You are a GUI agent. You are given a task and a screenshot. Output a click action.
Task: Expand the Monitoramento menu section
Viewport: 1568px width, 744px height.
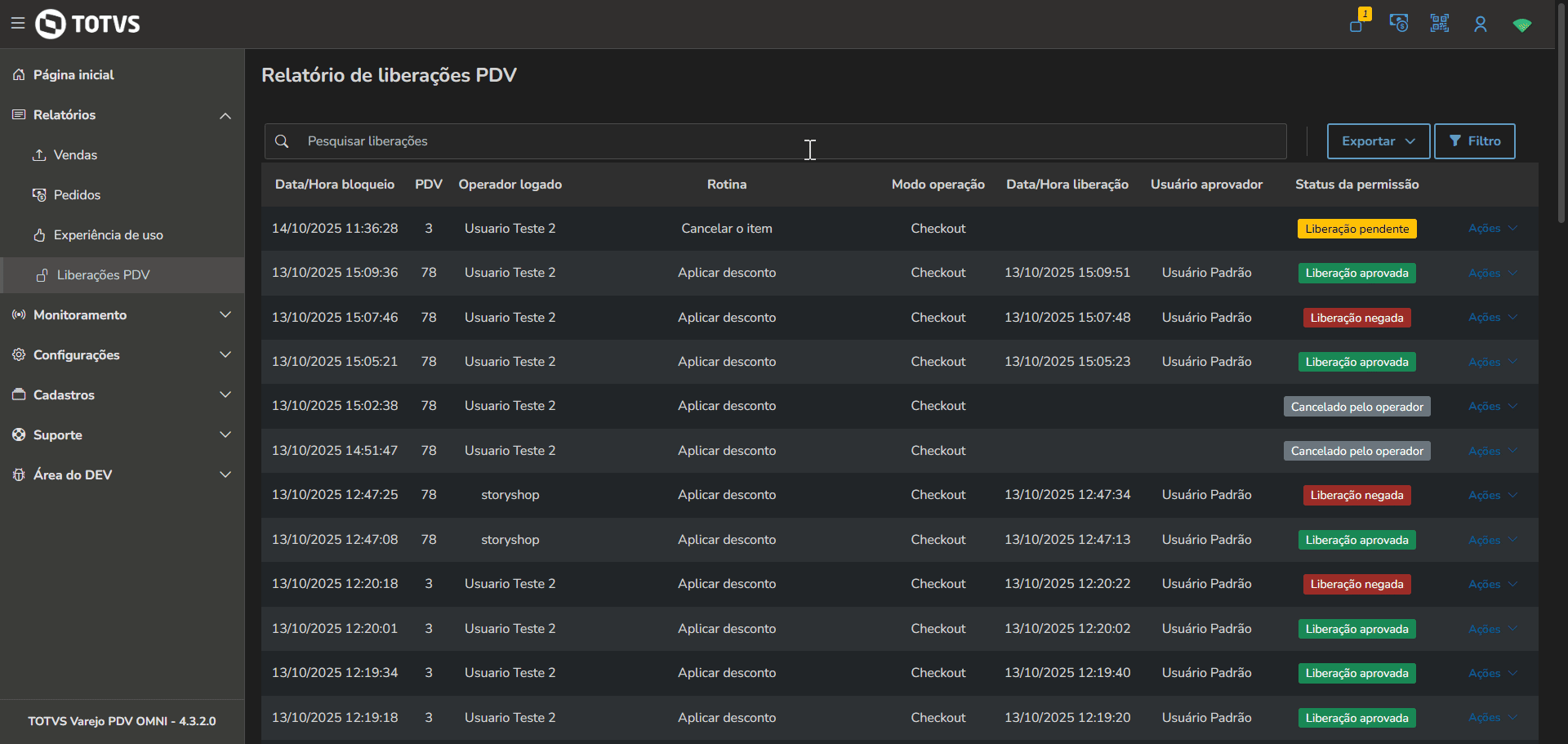[225, 315]
